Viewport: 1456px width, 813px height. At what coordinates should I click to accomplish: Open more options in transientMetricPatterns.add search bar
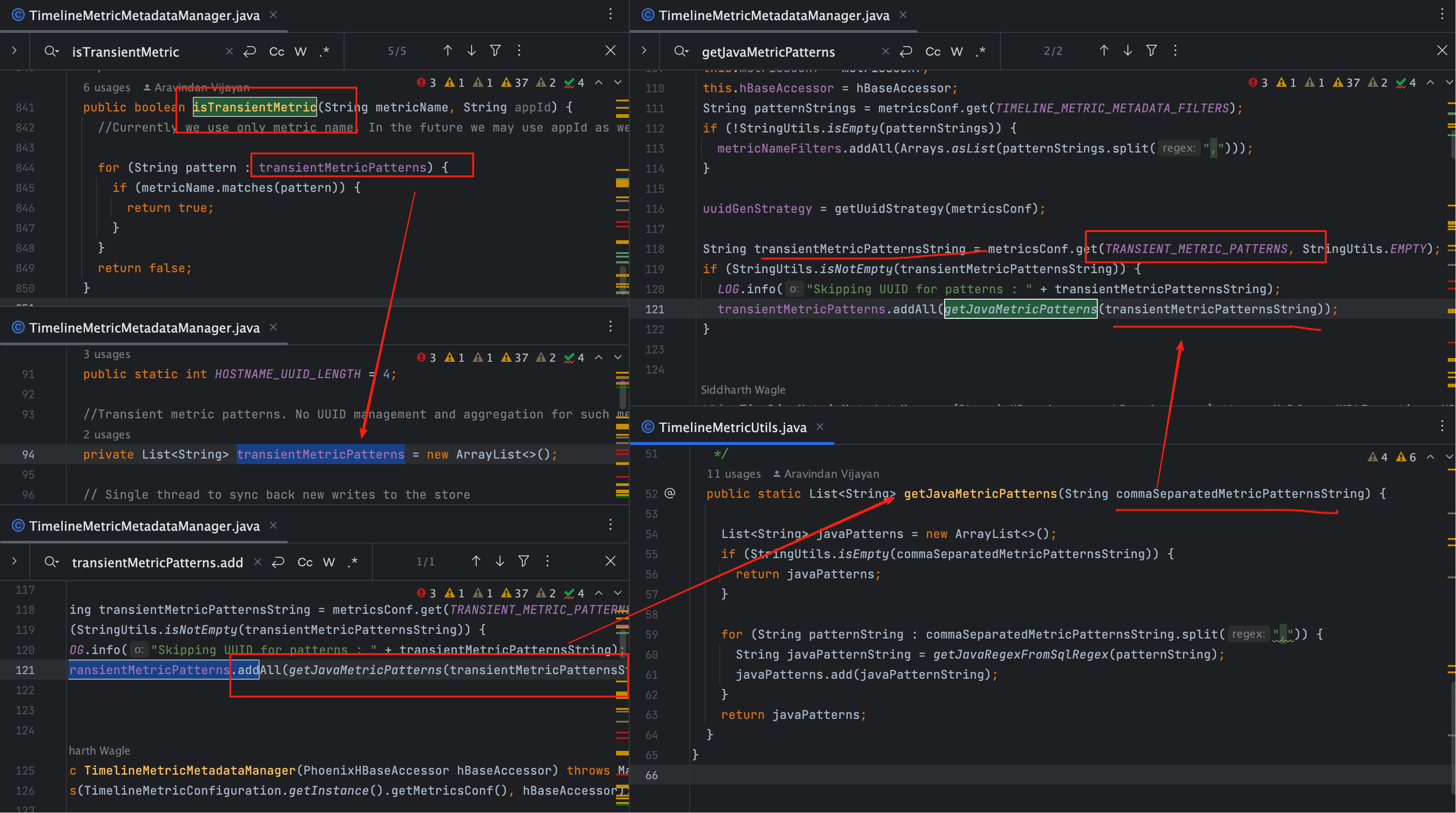547,561
